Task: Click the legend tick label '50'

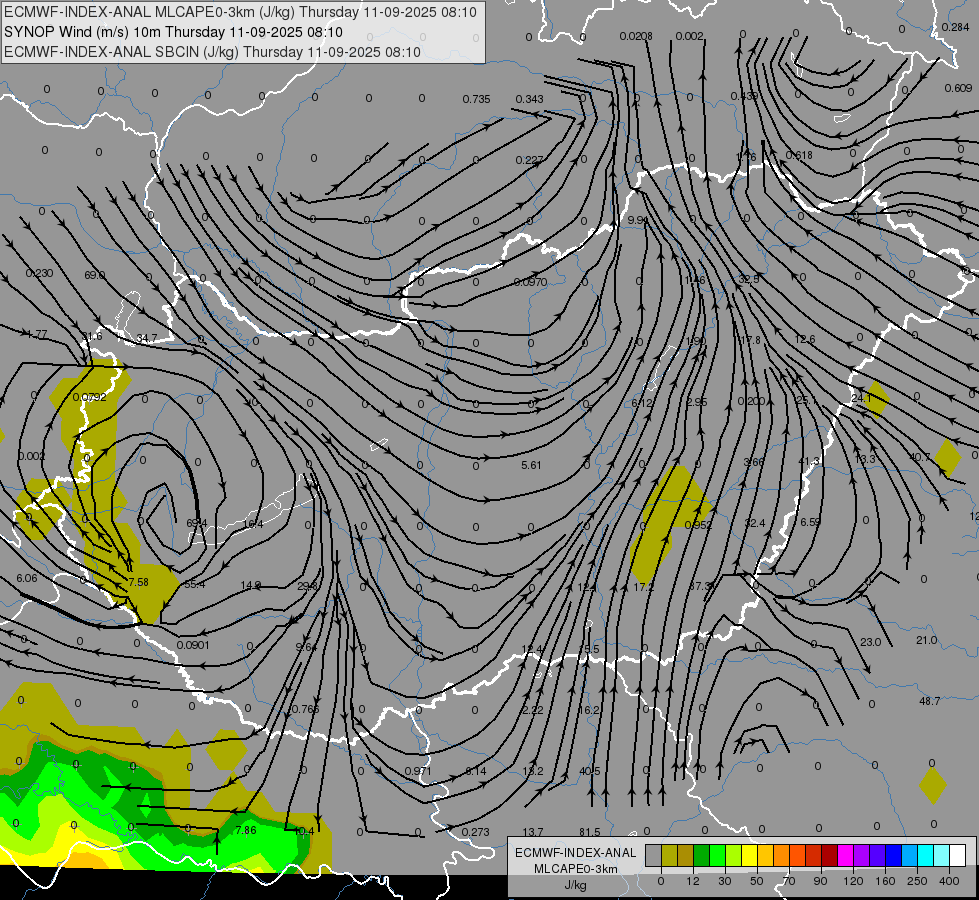Action: (x=756, y=881)
